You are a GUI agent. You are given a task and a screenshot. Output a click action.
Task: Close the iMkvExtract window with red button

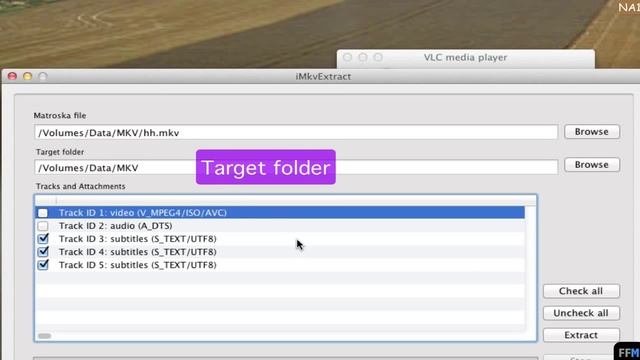coord(12,76)
